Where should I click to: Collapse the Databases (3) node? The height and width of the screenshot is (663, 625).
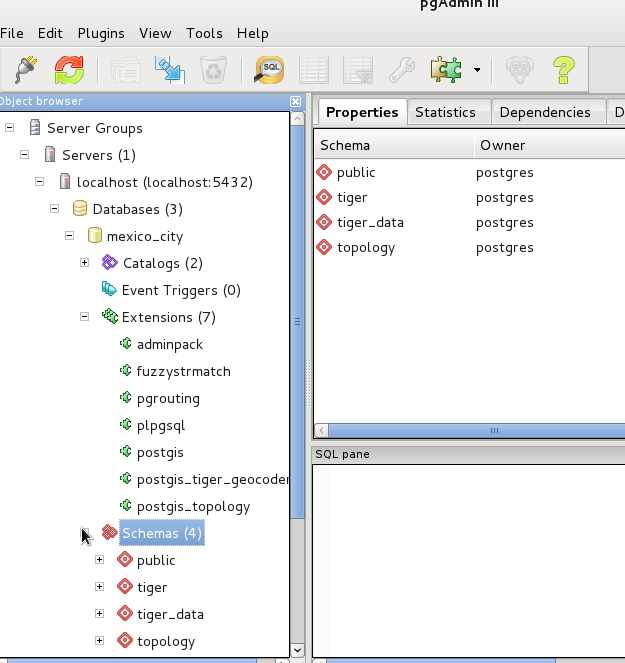pos(55,209)
